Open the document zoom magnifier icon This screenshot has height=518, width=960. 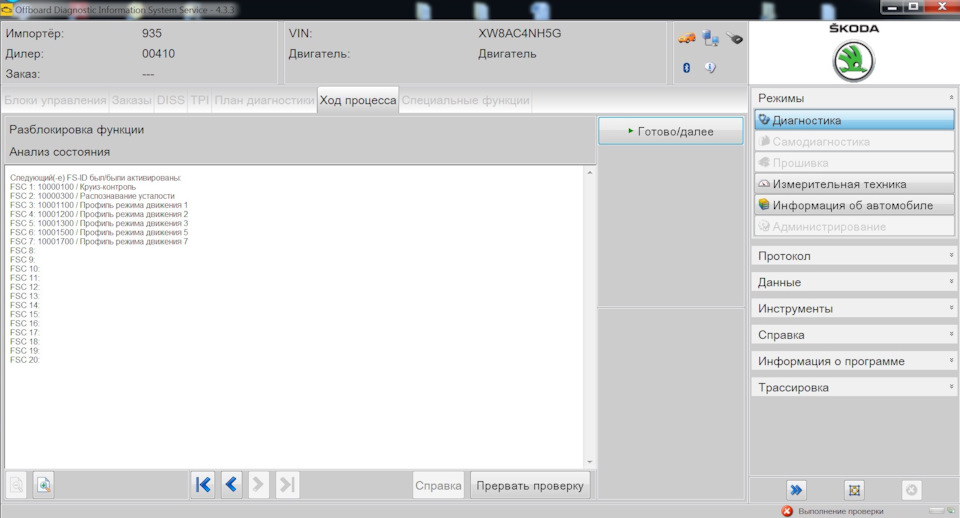coord(43,486)
